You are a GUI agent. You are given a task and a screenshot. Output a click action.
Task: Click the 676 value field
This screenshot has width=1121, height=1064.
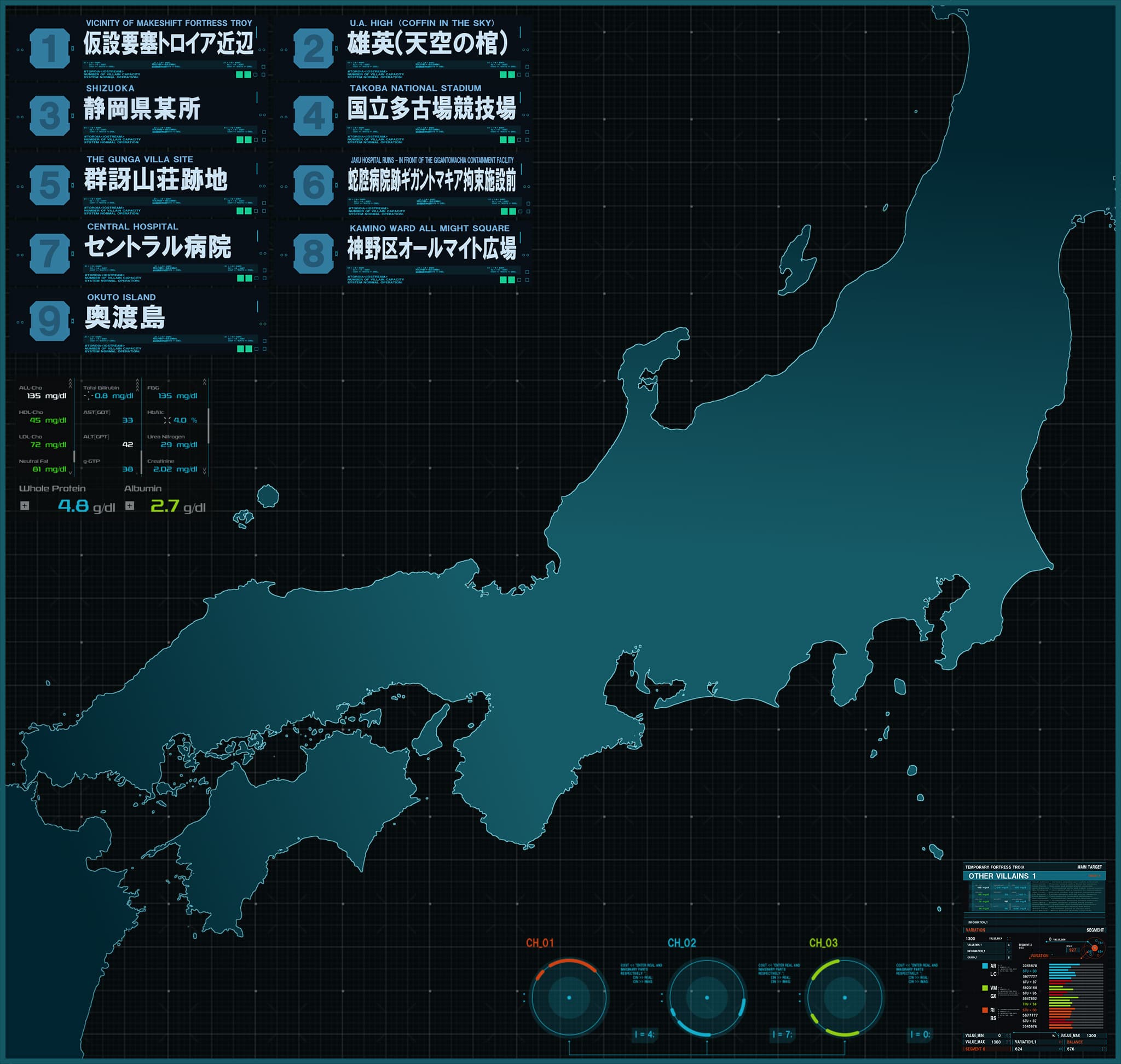coord(1085,1049)
